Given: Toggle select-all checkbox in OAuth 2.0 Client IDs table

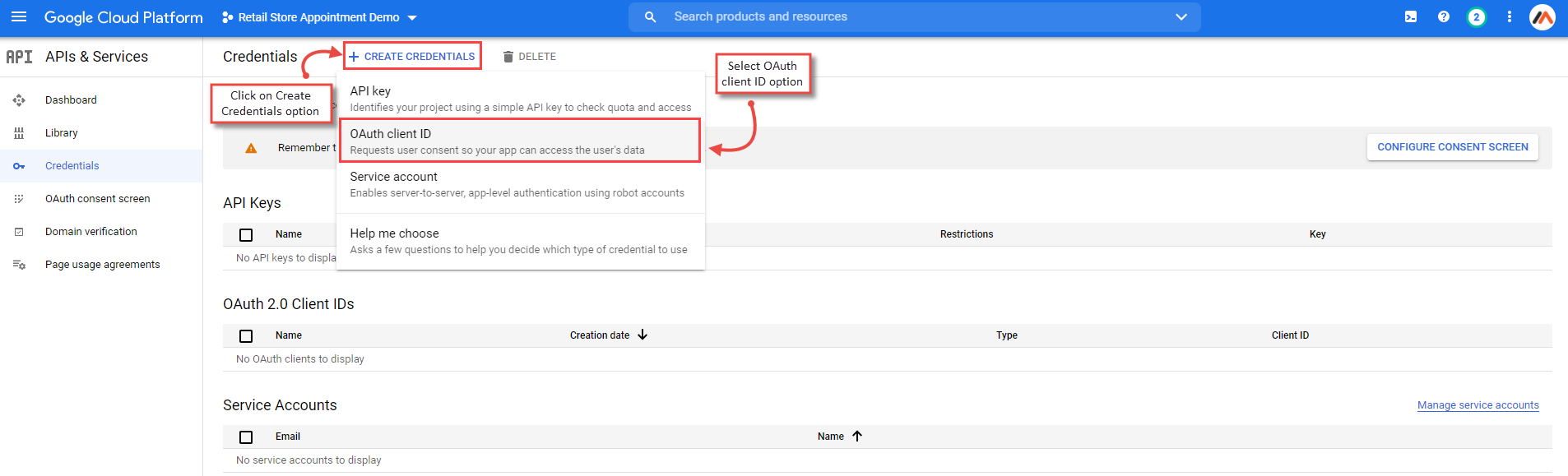Looking at the screenshot, I should click(x=246, y=336).
